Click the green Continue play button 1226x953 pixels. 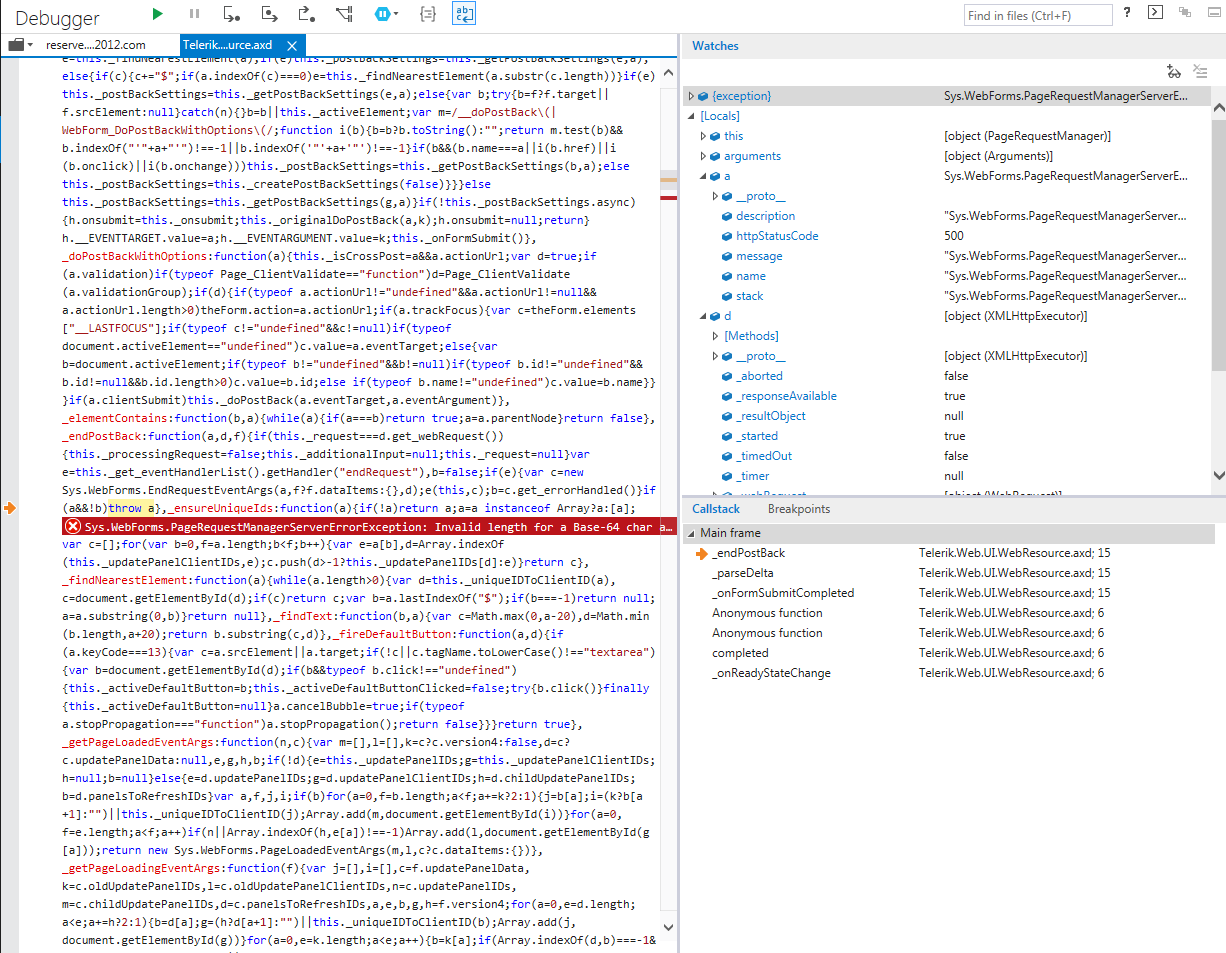(x=157, y=14)
